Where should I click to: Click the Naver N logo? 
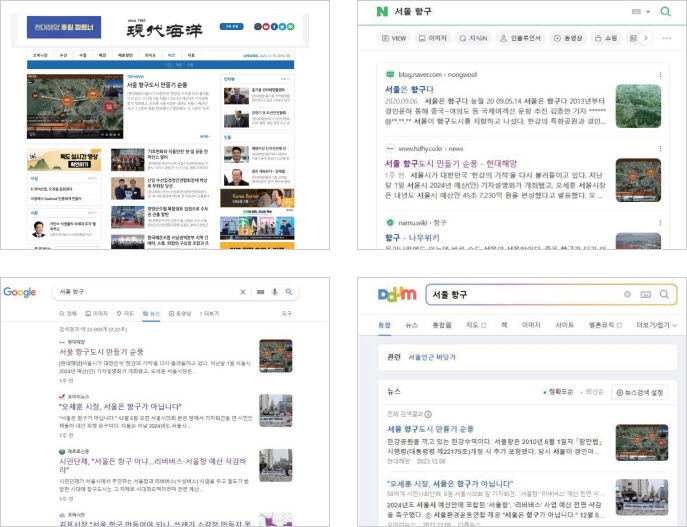pyautogui.click(x=380, y=12)
